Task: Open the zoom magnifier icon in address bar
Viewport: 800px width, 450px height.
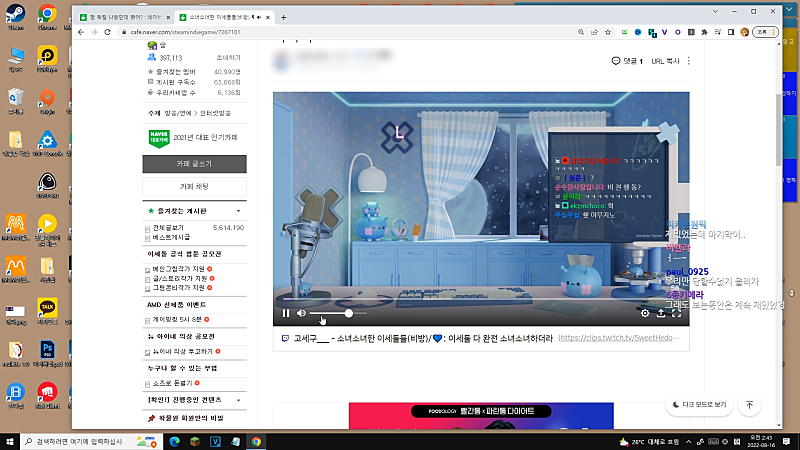Action: (x=581, y=32)
